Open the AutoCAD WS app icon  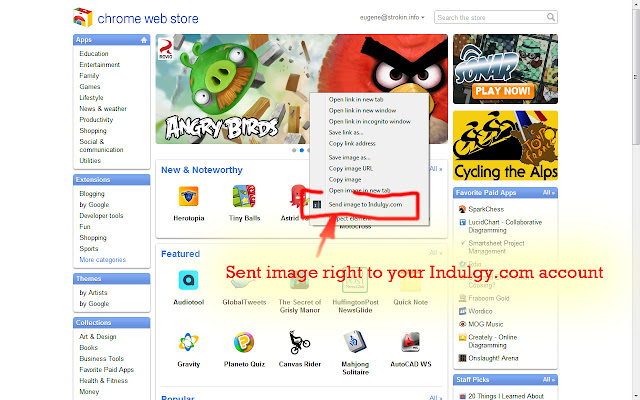(x=411, y=342)
